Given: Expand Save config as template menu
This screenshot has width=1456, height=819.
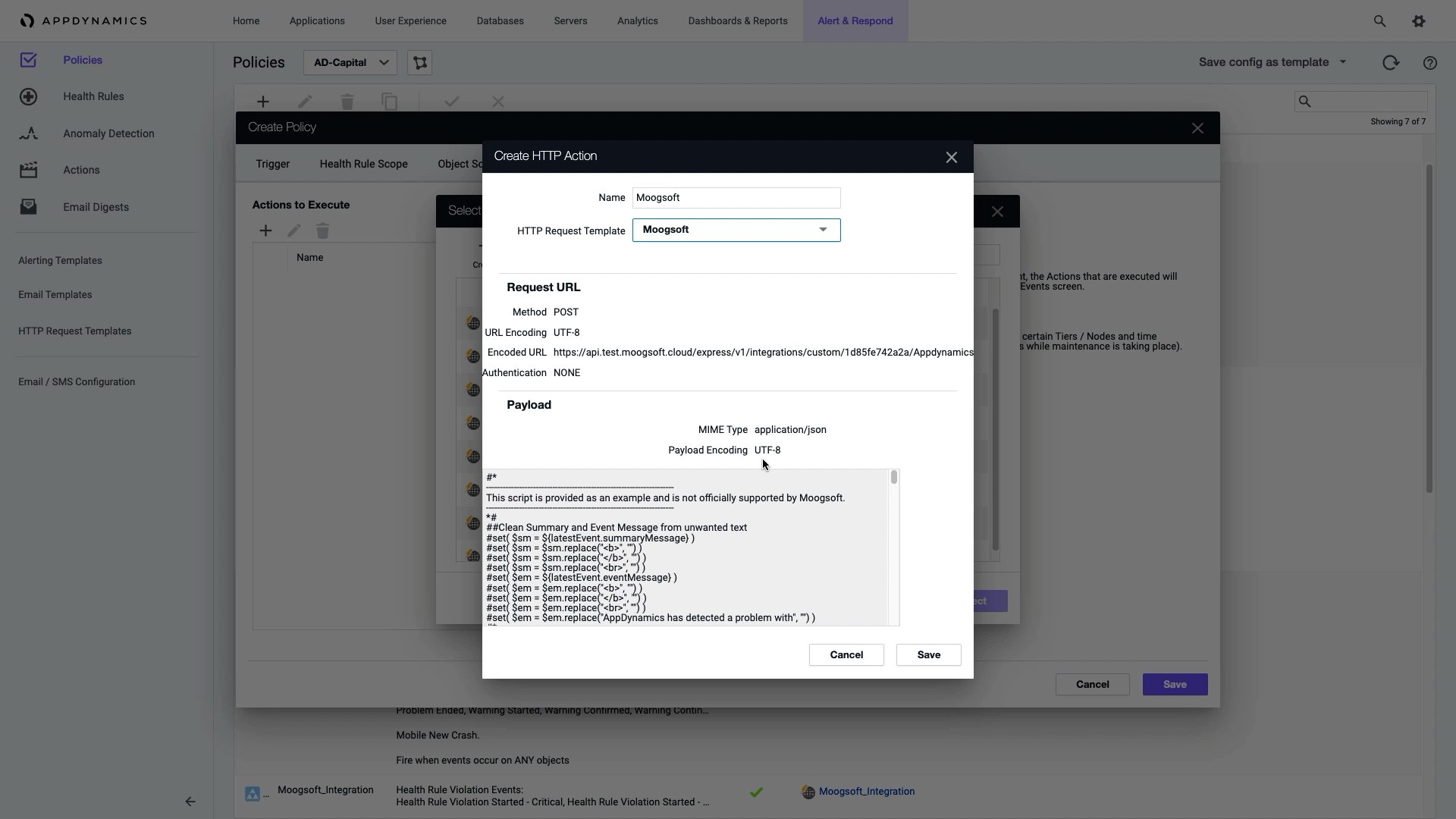Looking at the screenshot, I should pos(1272,62).
